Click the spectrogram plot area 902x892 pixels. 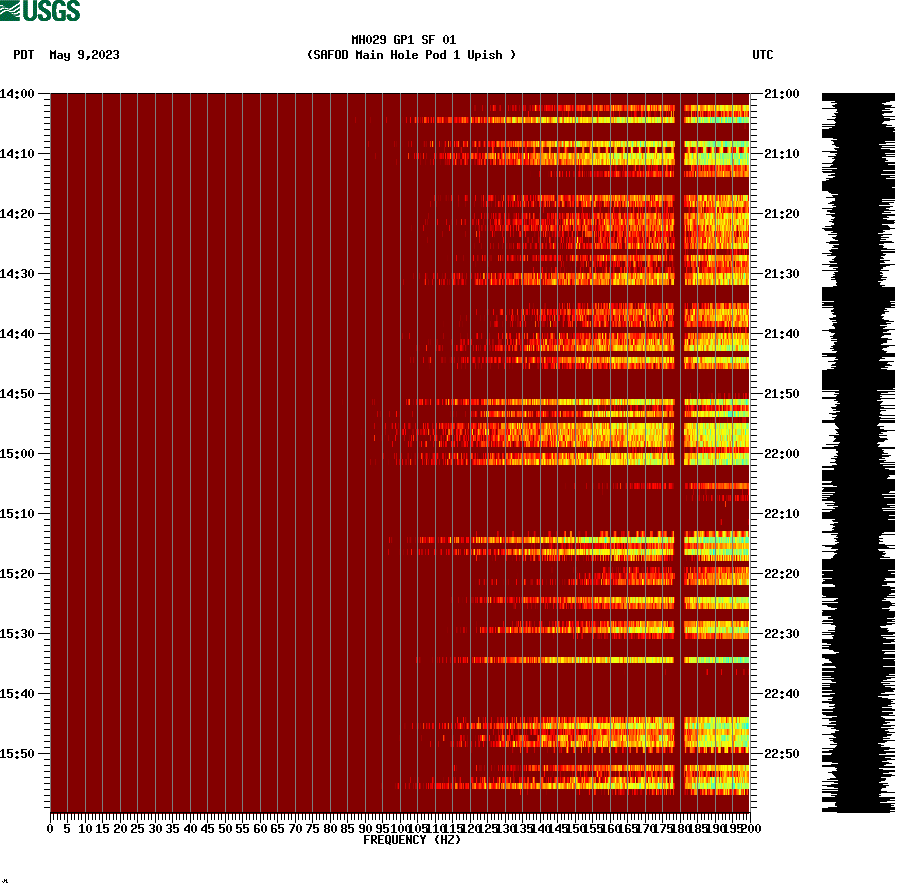[x=400, y=450]
